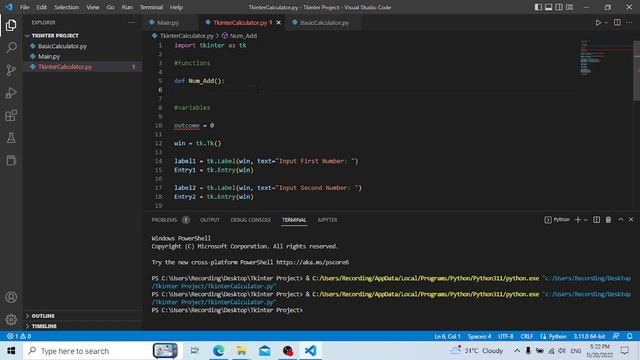
Task: Open the Source Control view
Action: 11,70
